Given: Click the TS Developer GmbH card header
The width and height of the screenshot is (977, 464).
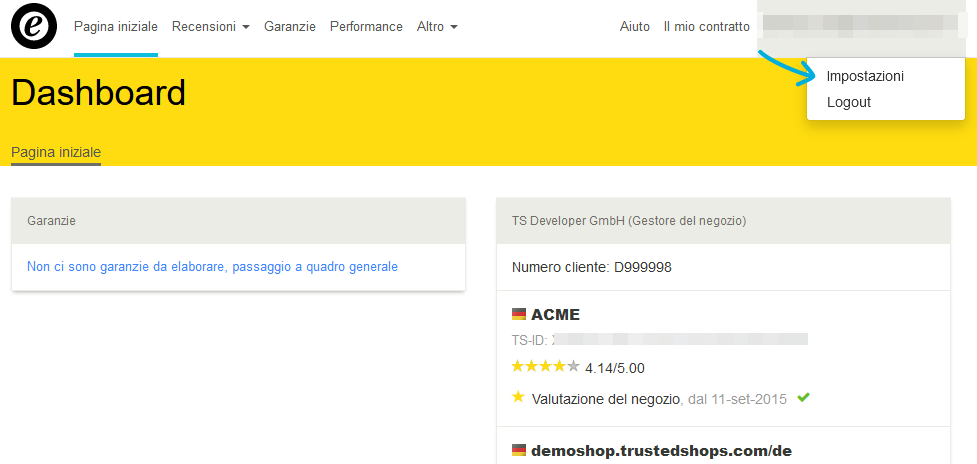Looking at the screenshot, I should pos(723,220).
